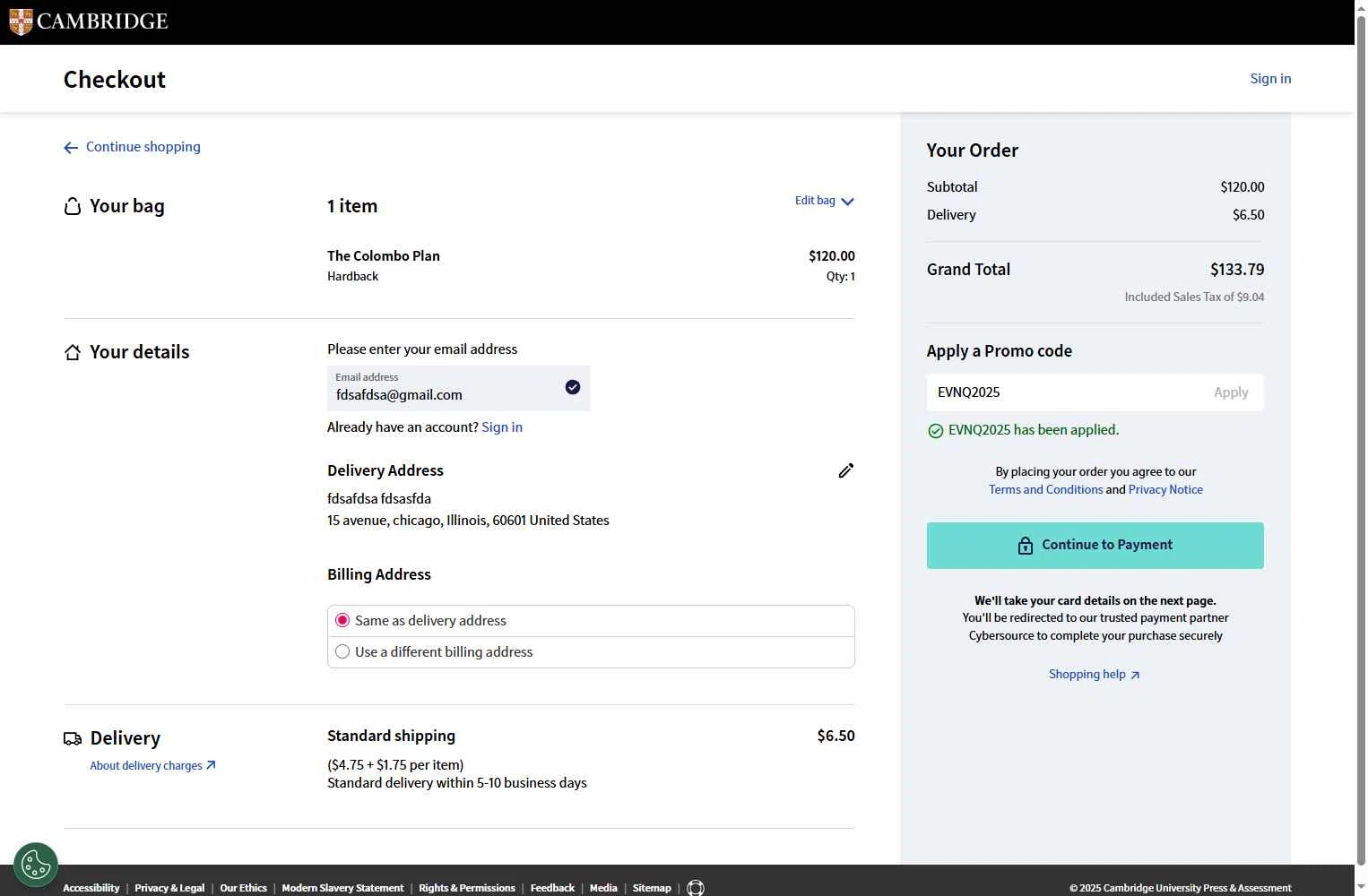Click 'Included Sales Tax of $9.04' text
The image size is (1368, 896).
(1194, 297)
